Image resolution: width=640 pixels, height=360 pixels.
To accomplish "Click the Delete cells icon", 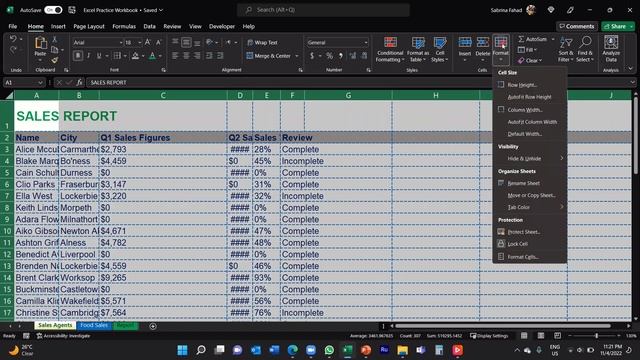I will click(482, 42).
